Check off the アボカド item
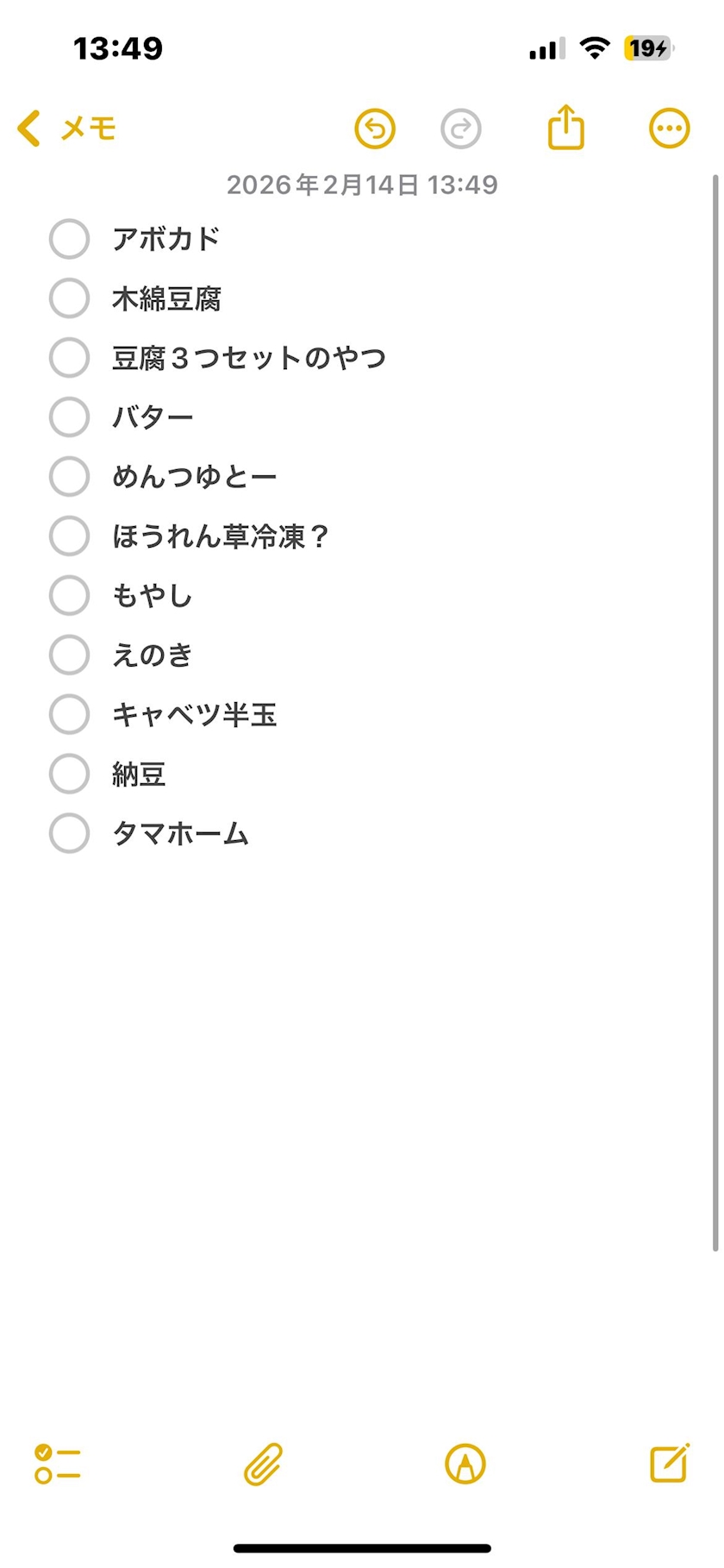The height and width of the screenshot is (1568, 724). [69, 239]
